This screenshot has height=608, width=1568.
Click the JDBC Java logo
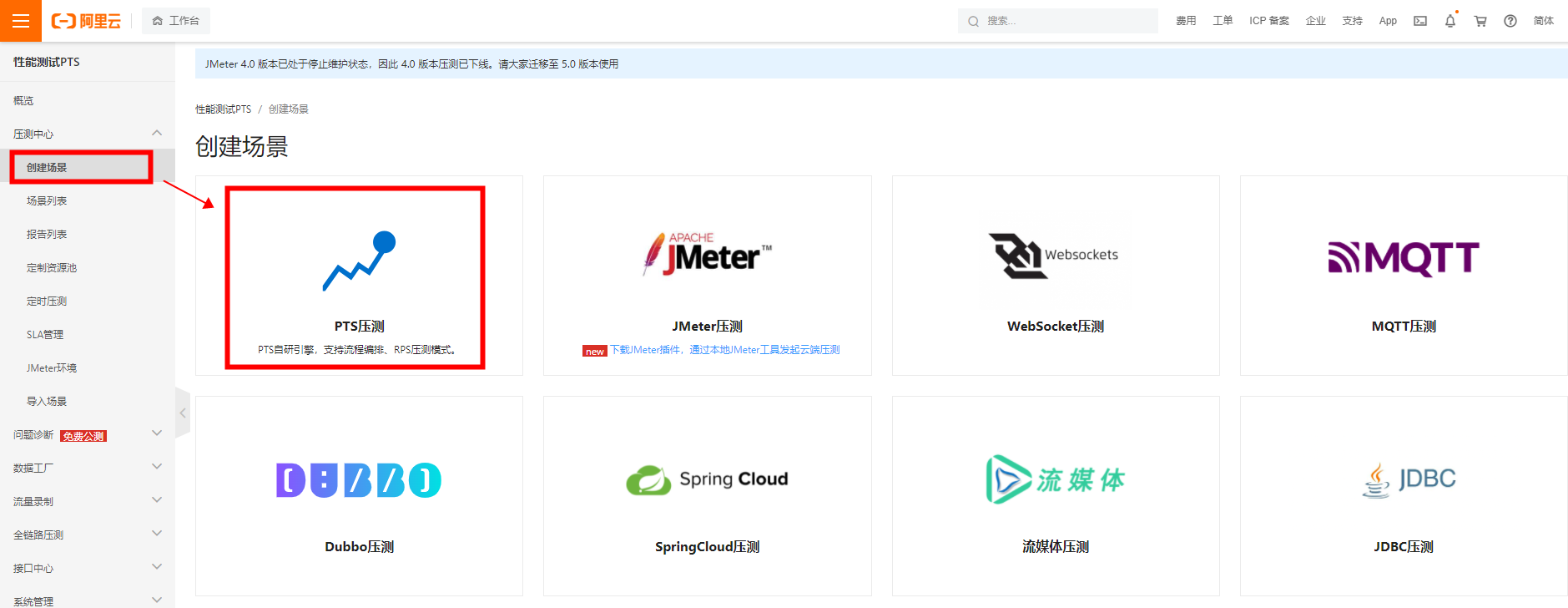1409,479
